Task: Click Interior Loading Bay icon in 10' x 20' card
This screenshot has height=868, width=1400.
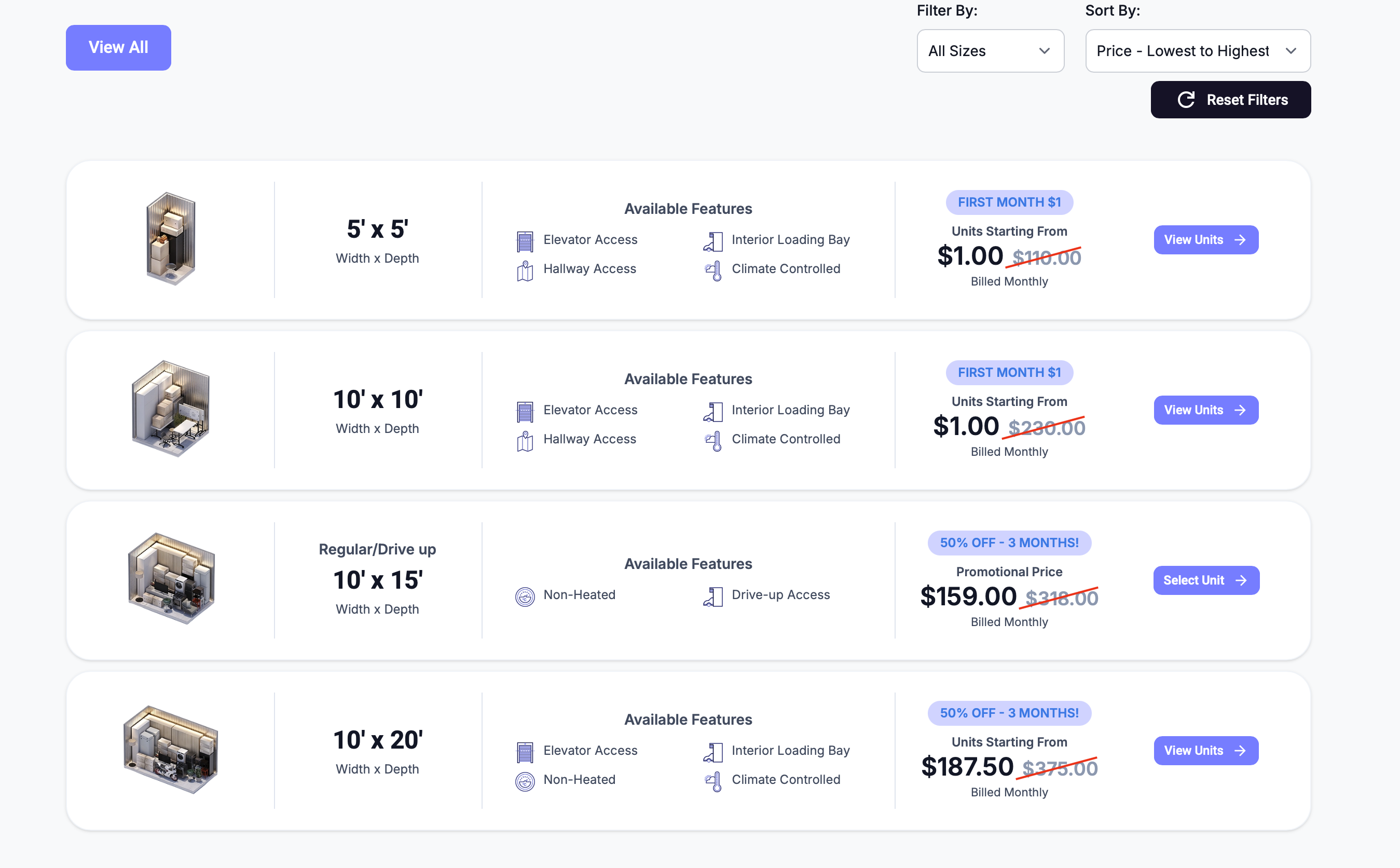Action: [712, 752]
